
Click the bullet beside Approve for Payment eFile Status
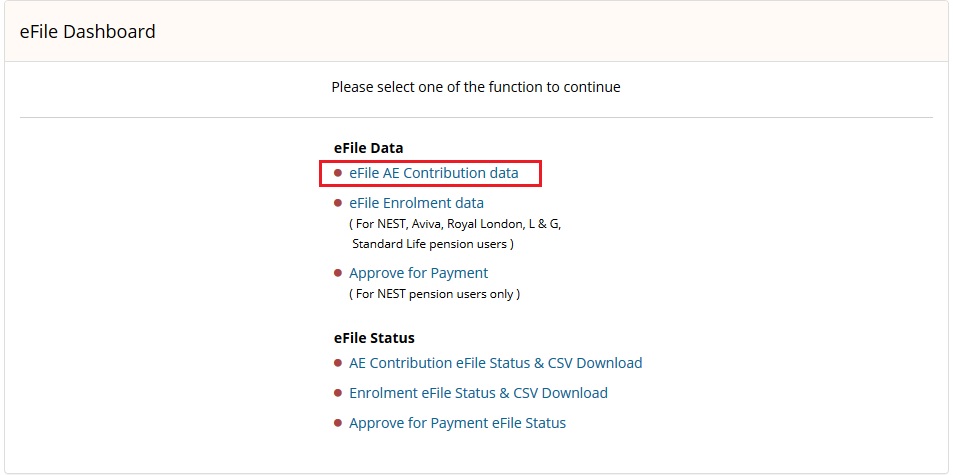click(x=338, y=423)
